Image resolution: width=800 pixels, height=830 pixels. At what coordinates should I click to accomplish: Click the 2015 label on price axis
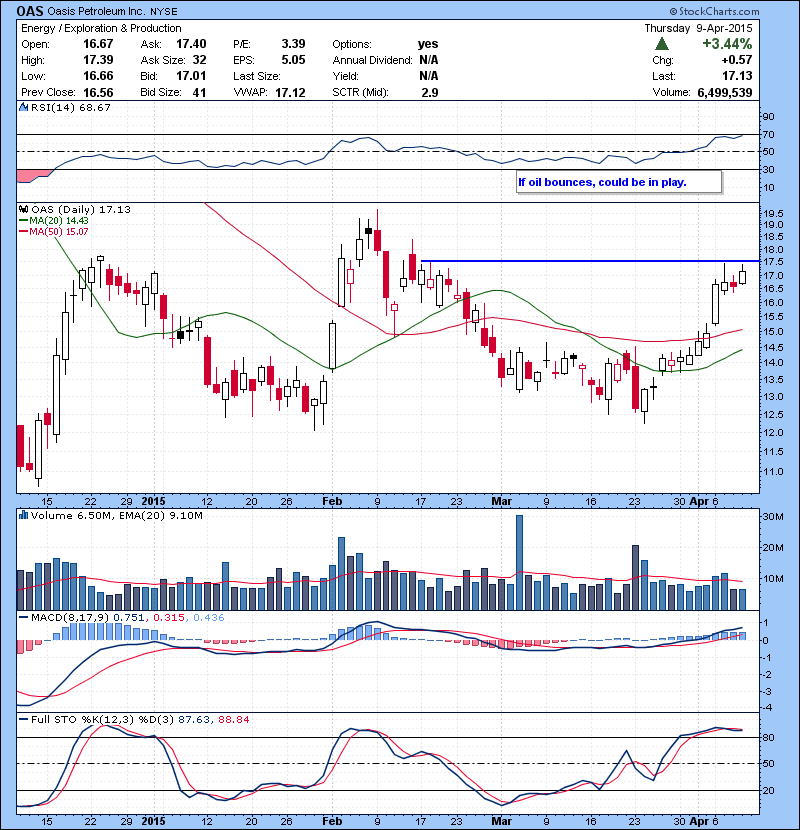pyautogui.click(x=154, y=501)
